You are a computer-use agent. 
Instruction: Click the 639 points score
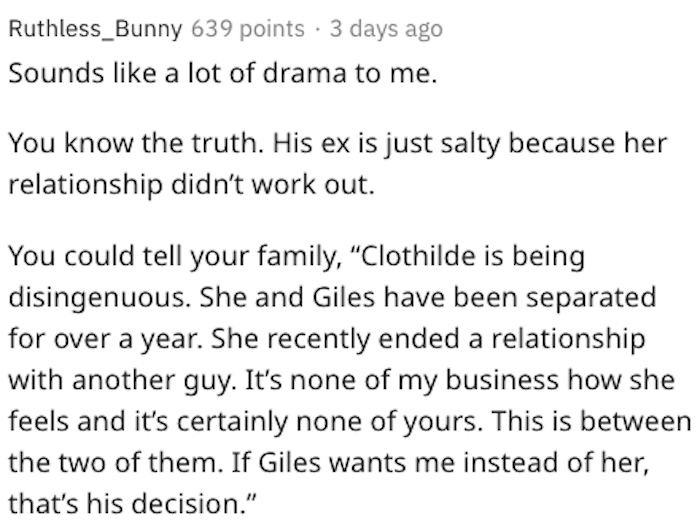click(x=248, y=29)
